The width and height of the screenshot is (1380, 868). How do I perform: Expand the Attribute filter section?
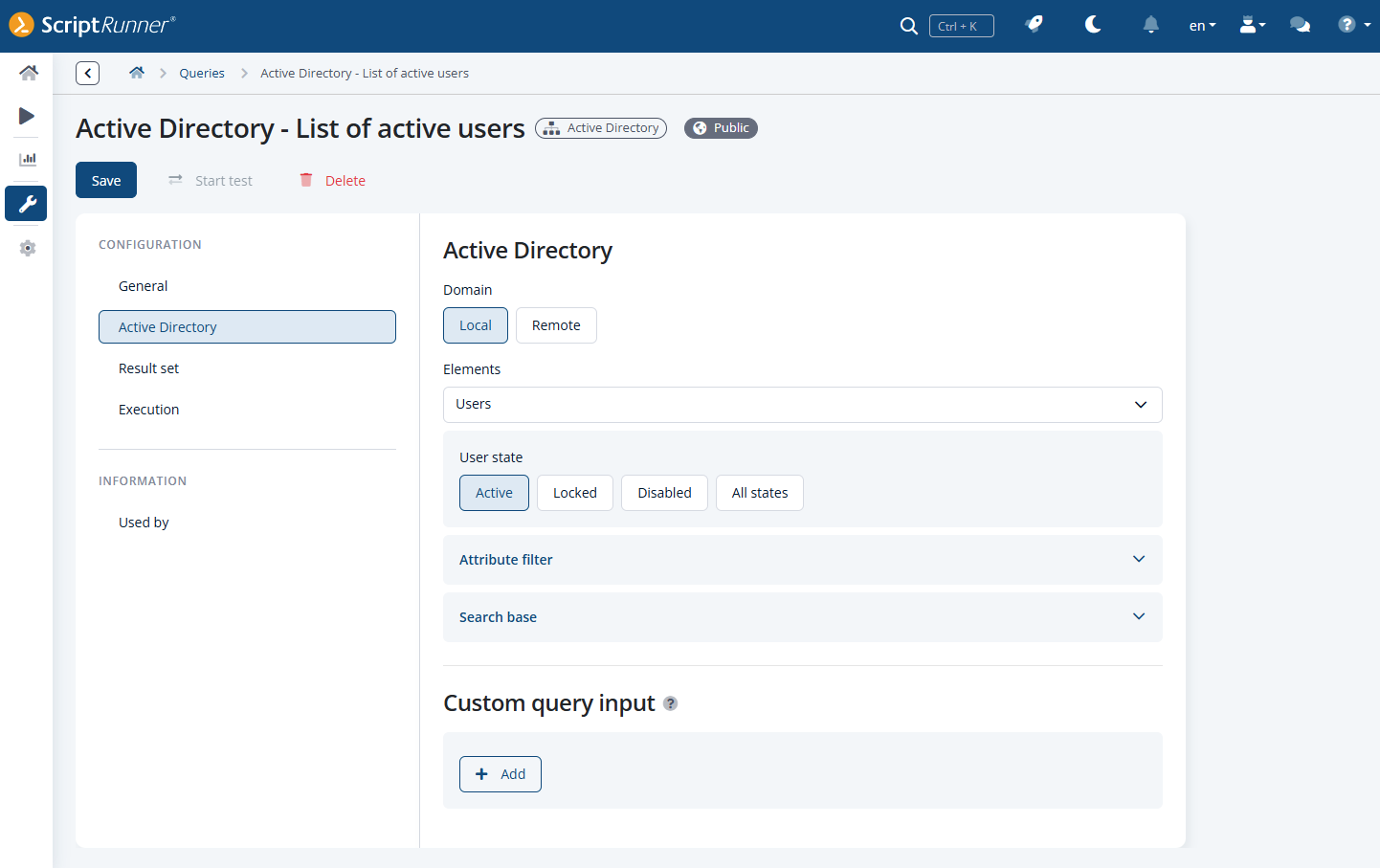tap(802, 560)
